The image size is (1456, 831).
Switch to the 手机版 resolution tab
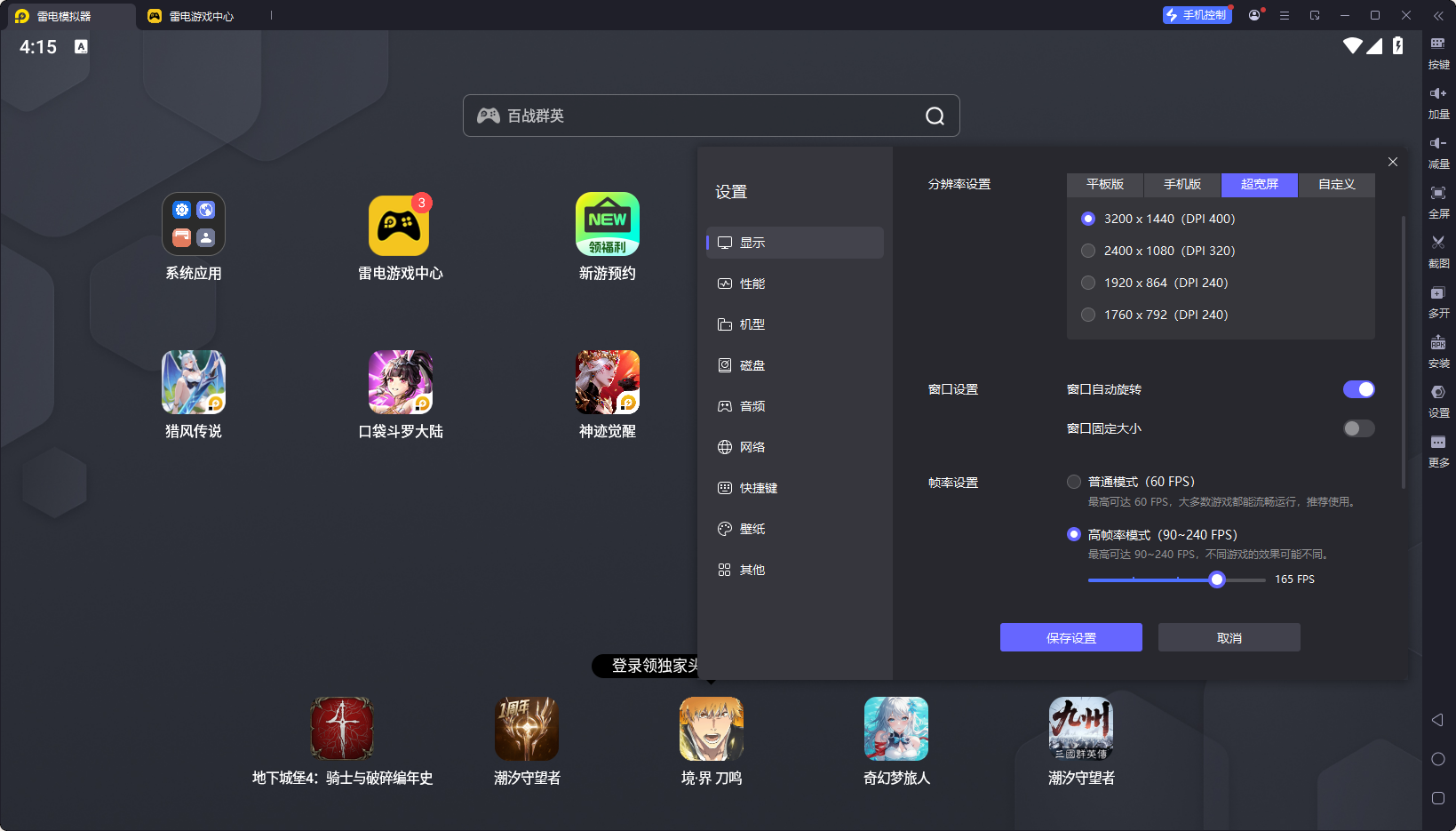(x=1182, y=184)
